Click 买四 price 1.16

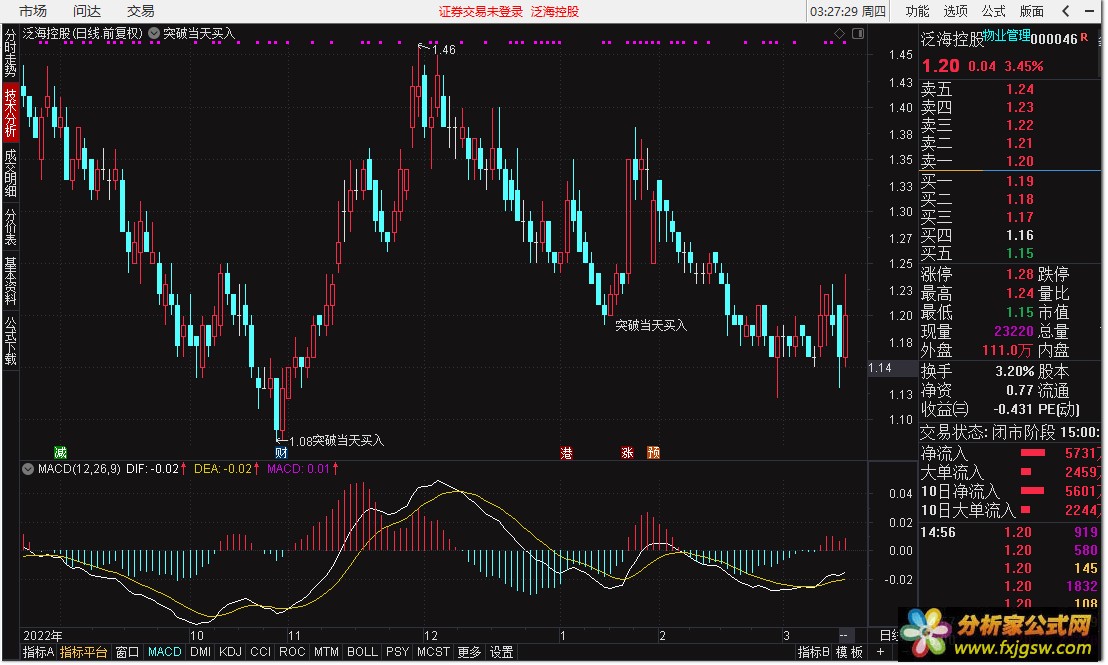(x=1020, y=235)
